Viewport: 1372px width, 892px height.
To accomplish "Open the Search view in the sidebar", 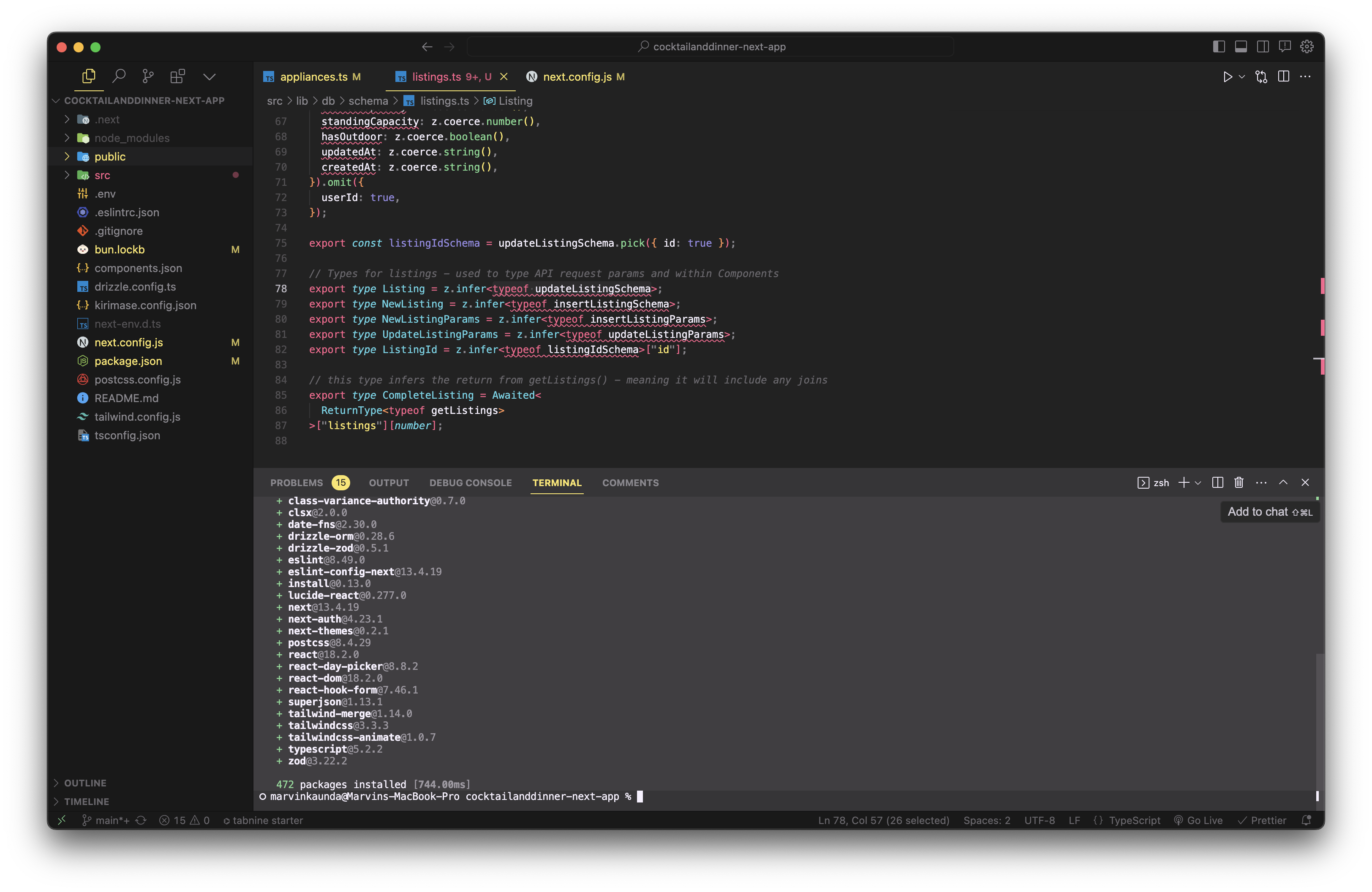I will pyautogui.click(x=119, y=76).
